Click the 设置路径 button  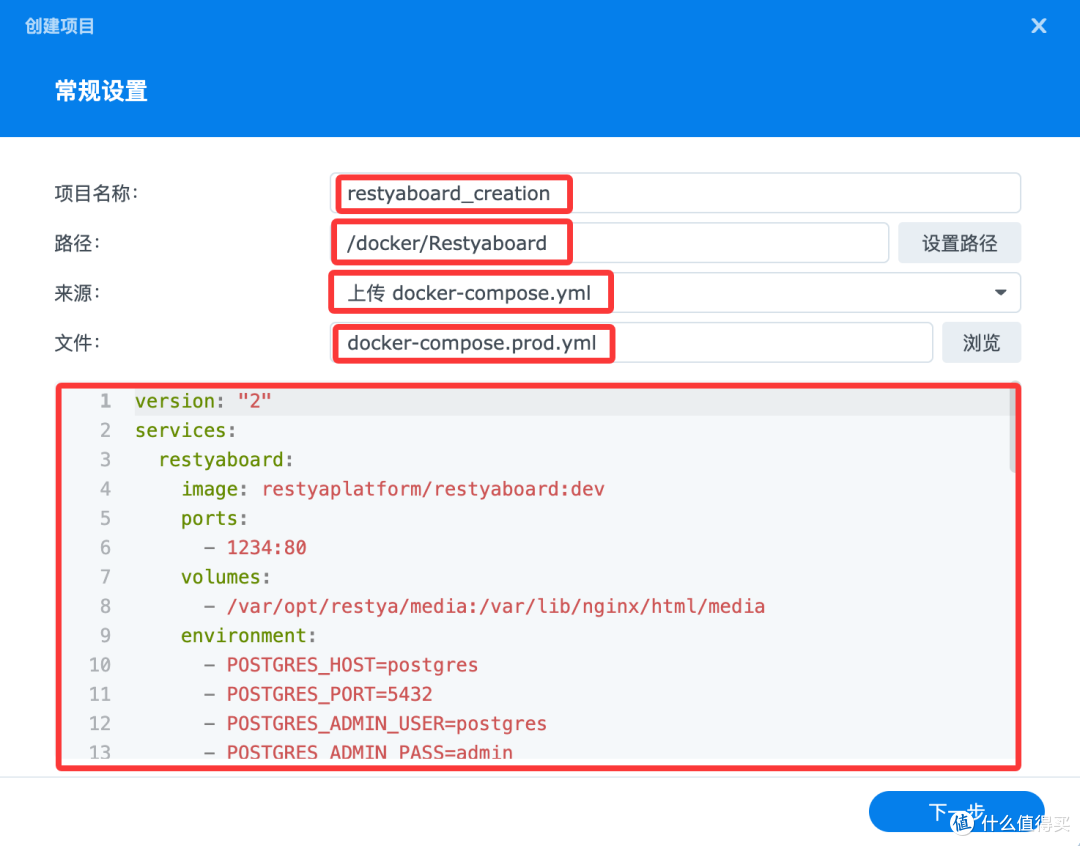[x=959, y=243]
